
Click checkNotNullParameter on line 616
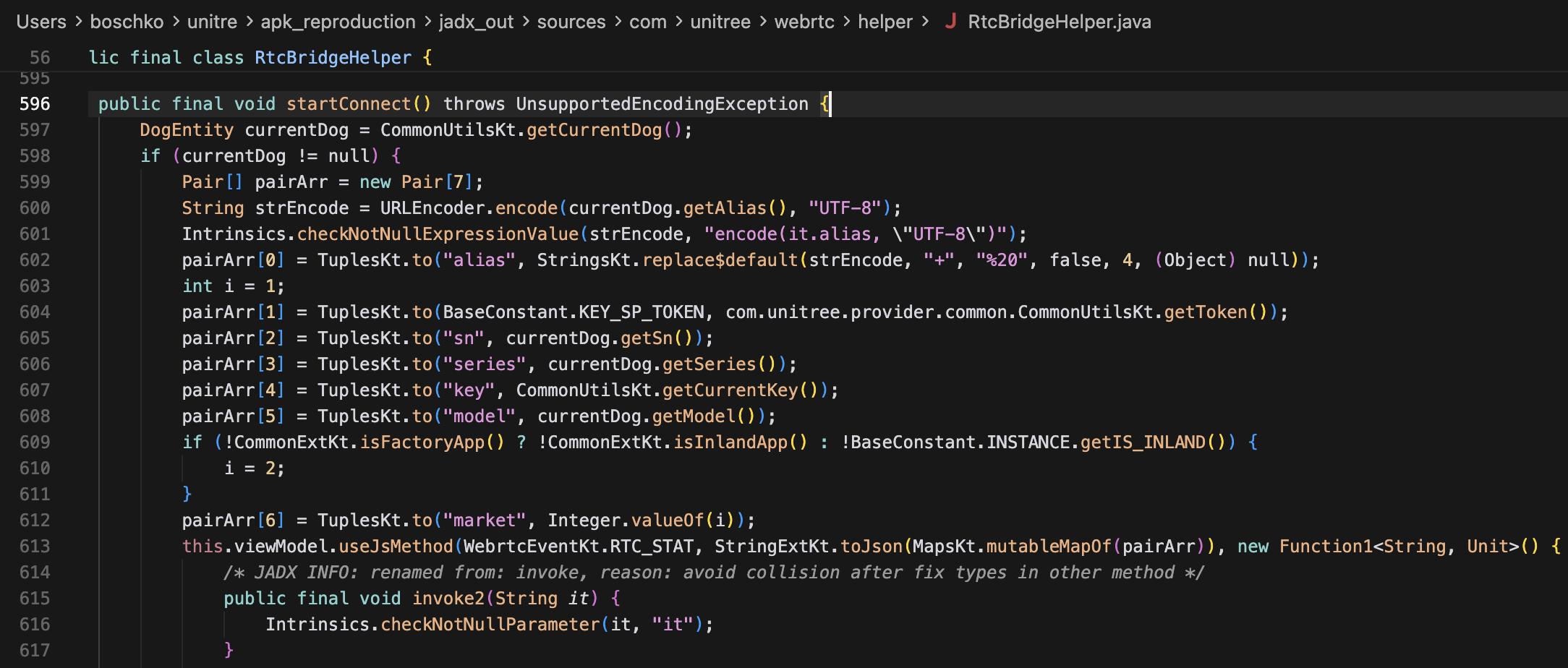490,625
